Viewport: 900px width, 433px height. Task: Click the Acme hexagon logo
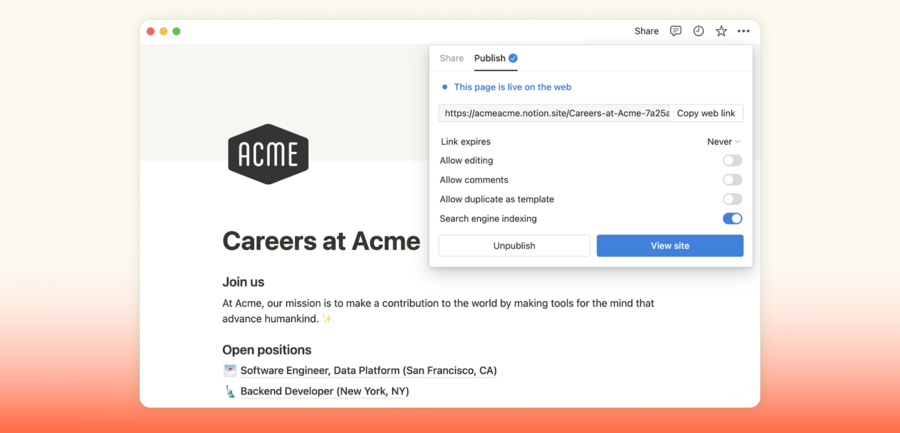[268, 154]
